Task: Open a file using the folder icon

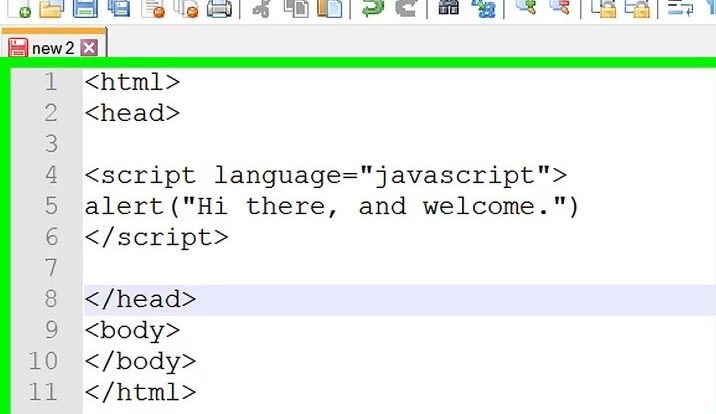Action: [51, 8]
